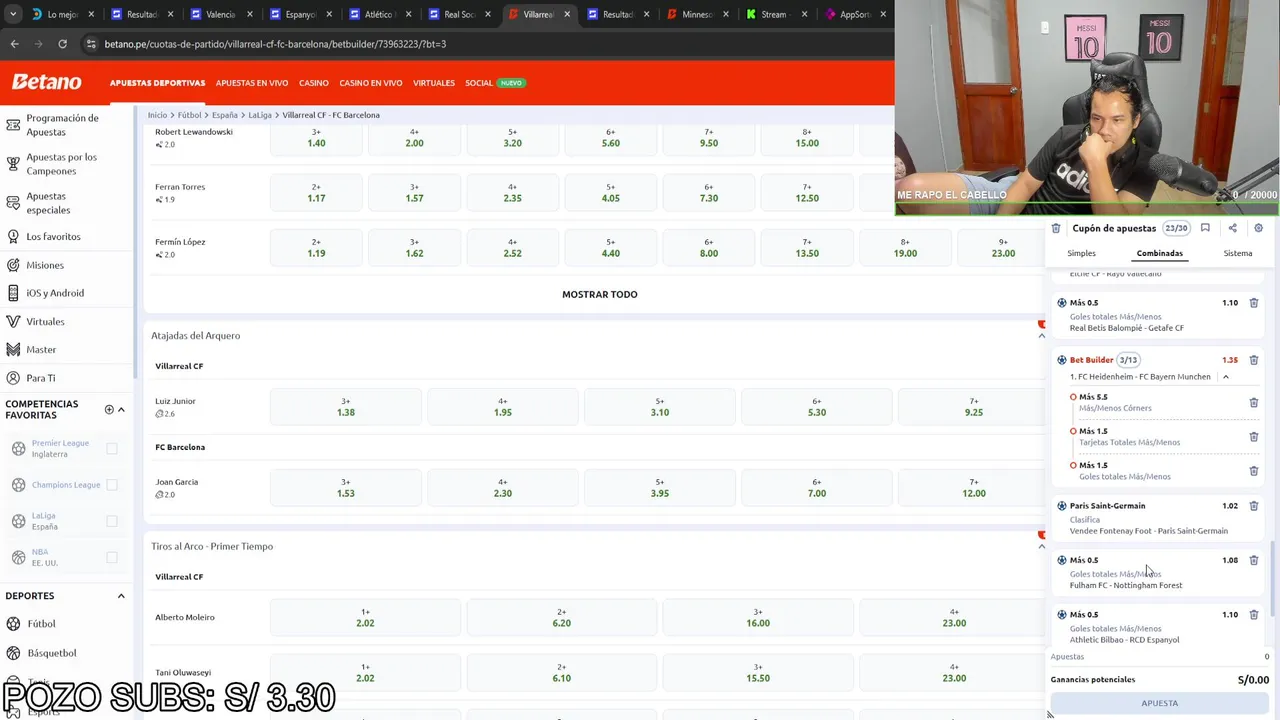Delete the Paris Saint-Germain selection
The width and height of the screenshot is (1280, 720).
tap(1253, 506)
